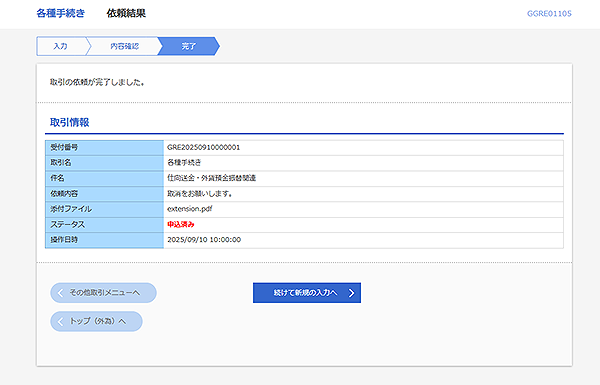Go back via その他取引メニューへ button
The width and height of the screenshot is (600, 385).
pyautogui.click(x=103, y=293)
